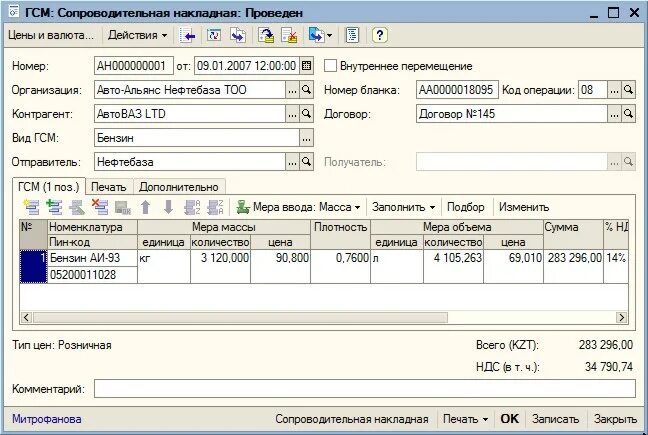Click the mass price cell 90,800
This screenshot has width=648, height=435.
pos(281,266)
